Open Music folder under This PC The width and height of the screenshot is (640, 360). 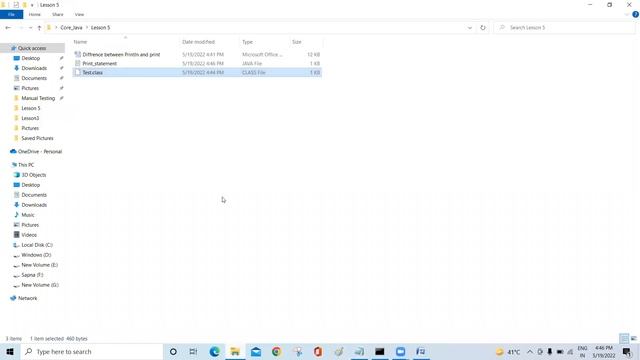tap(28, 215)
